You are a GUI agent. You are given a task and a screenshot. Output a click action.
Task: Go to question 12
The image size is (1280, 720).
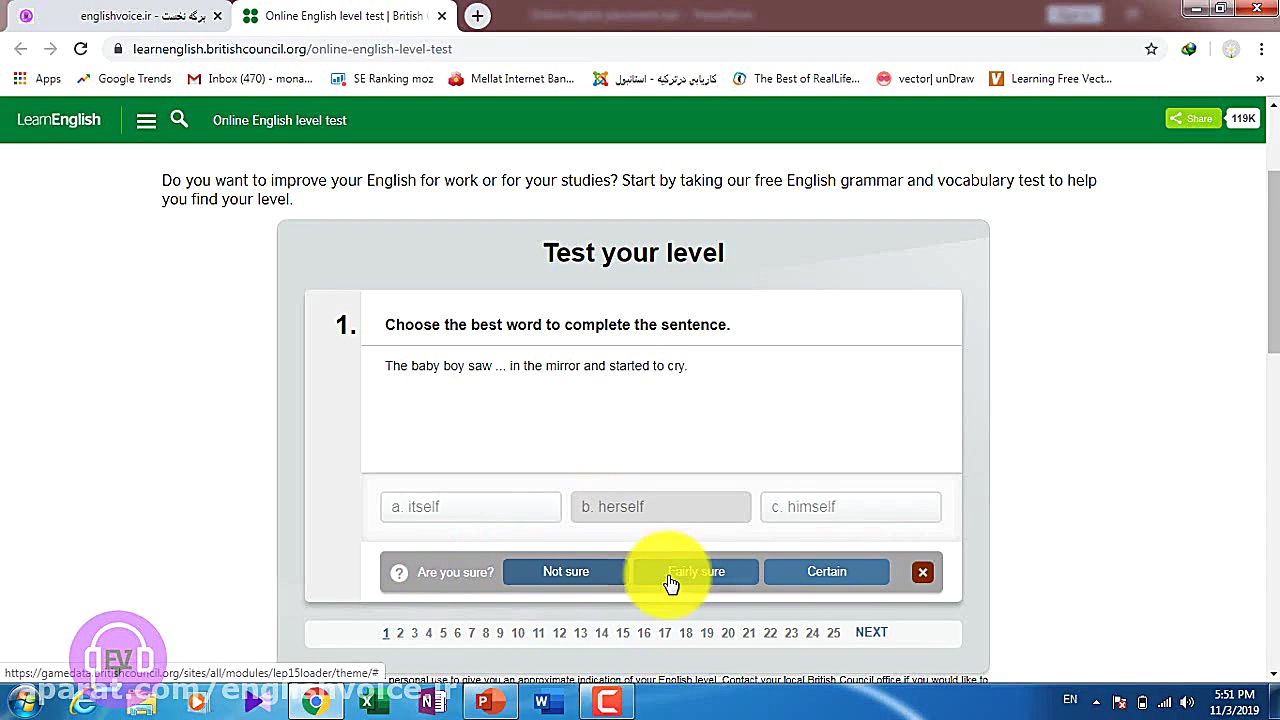point(559,633)
